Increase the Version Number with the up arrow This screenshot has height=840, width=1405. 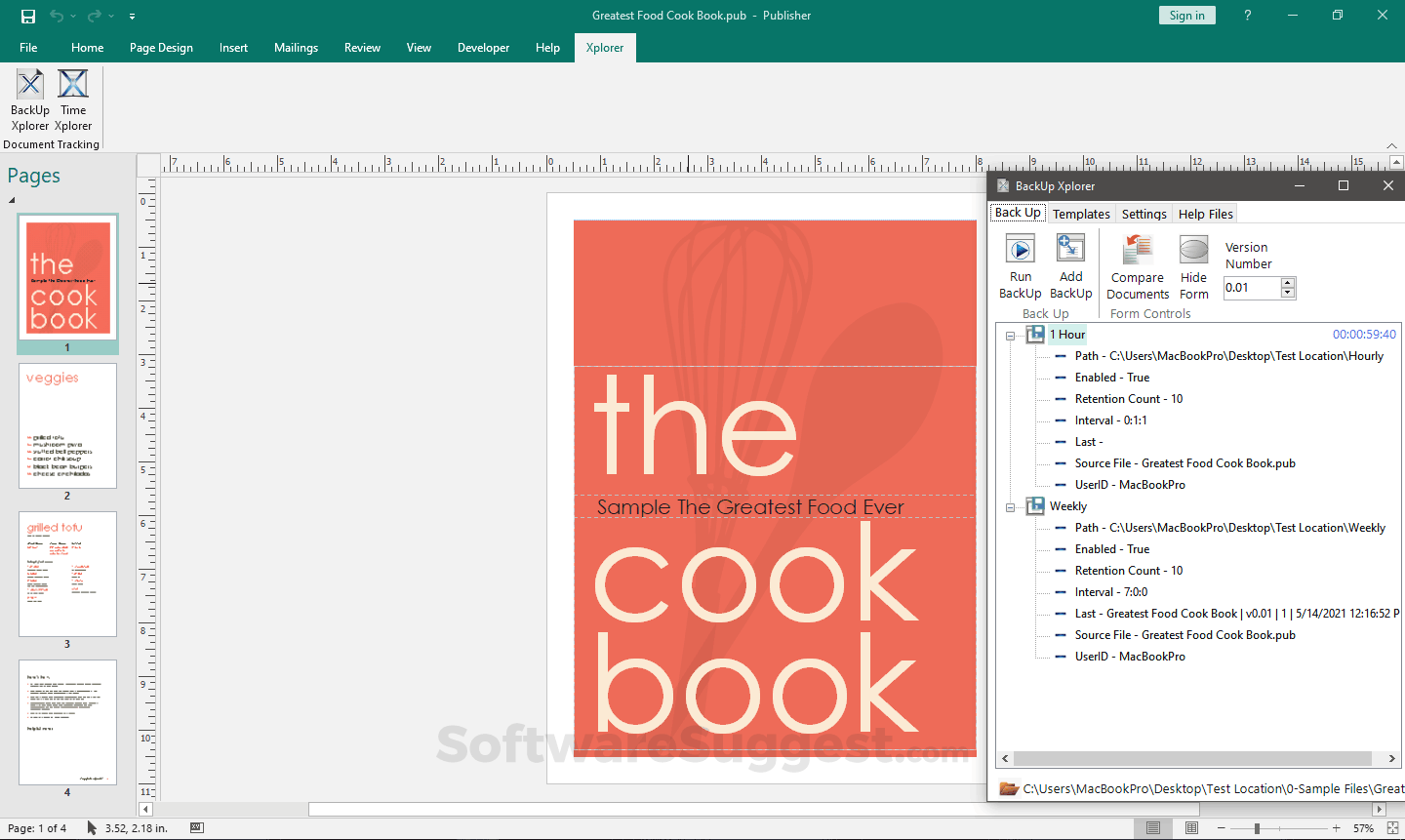pyautogui.click(x=1288, y=283)
